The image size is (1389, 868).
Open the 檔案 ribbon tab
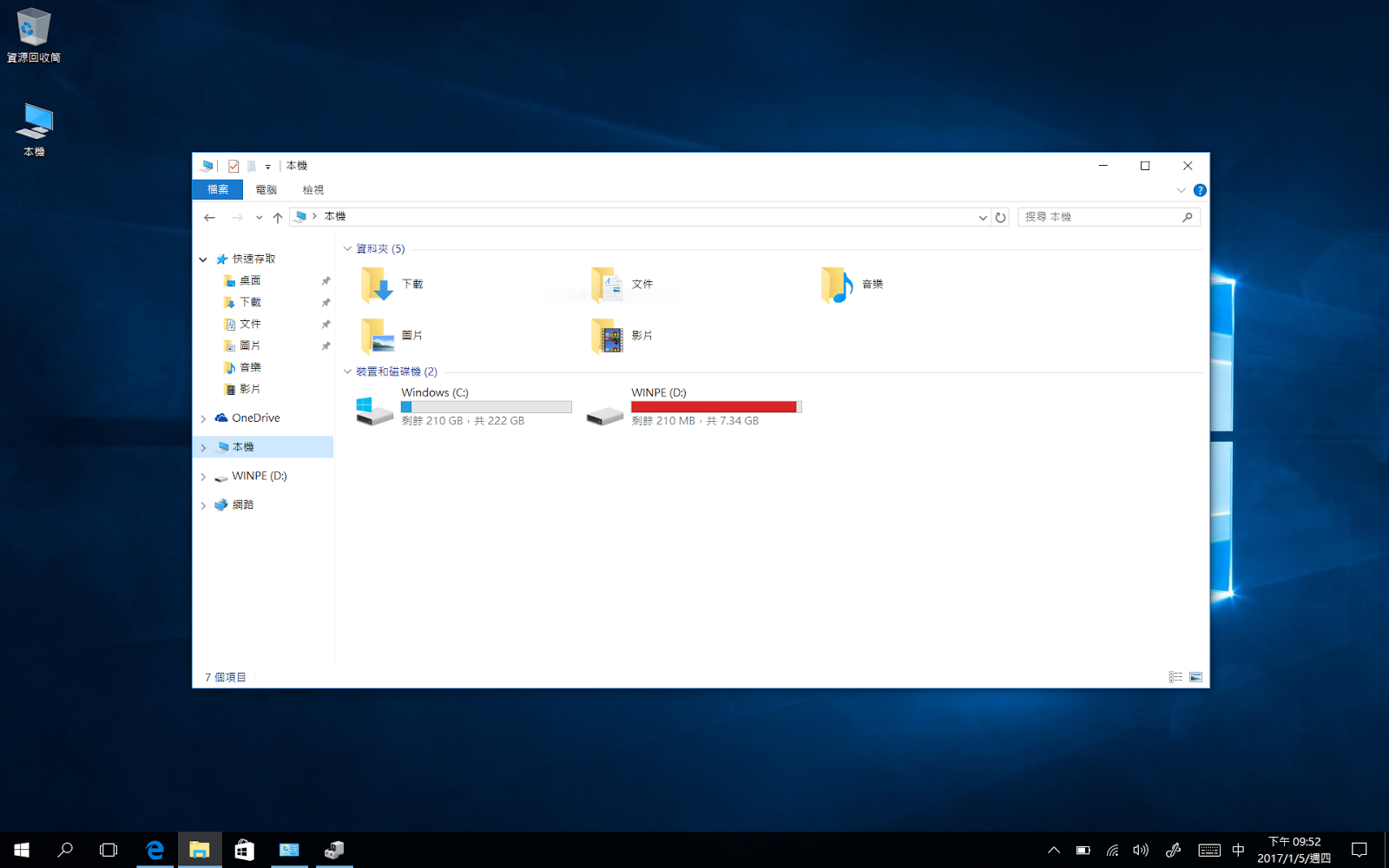point(218,190)
